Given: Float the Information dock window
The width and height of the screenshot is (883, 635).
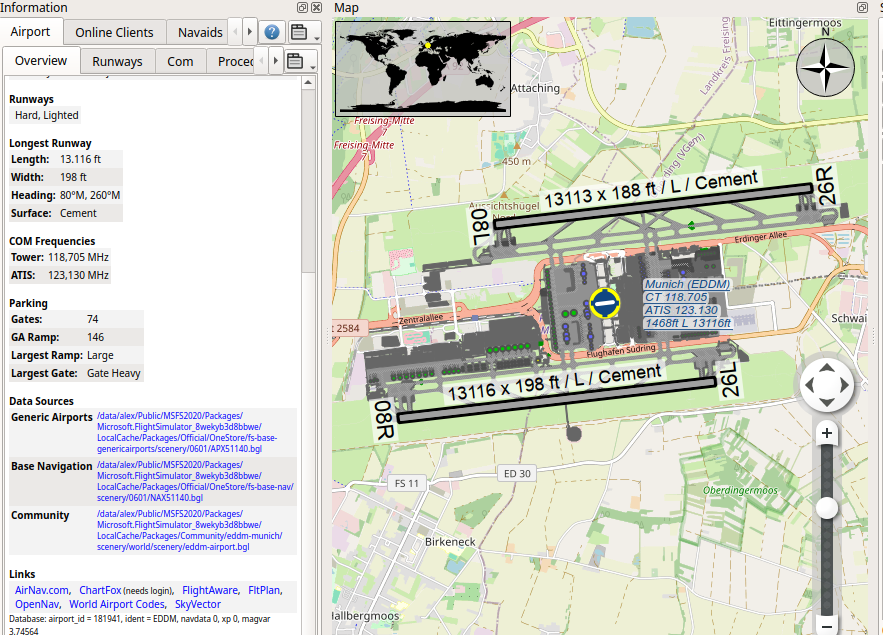Looking at the screenshot, I should (302, 7).
